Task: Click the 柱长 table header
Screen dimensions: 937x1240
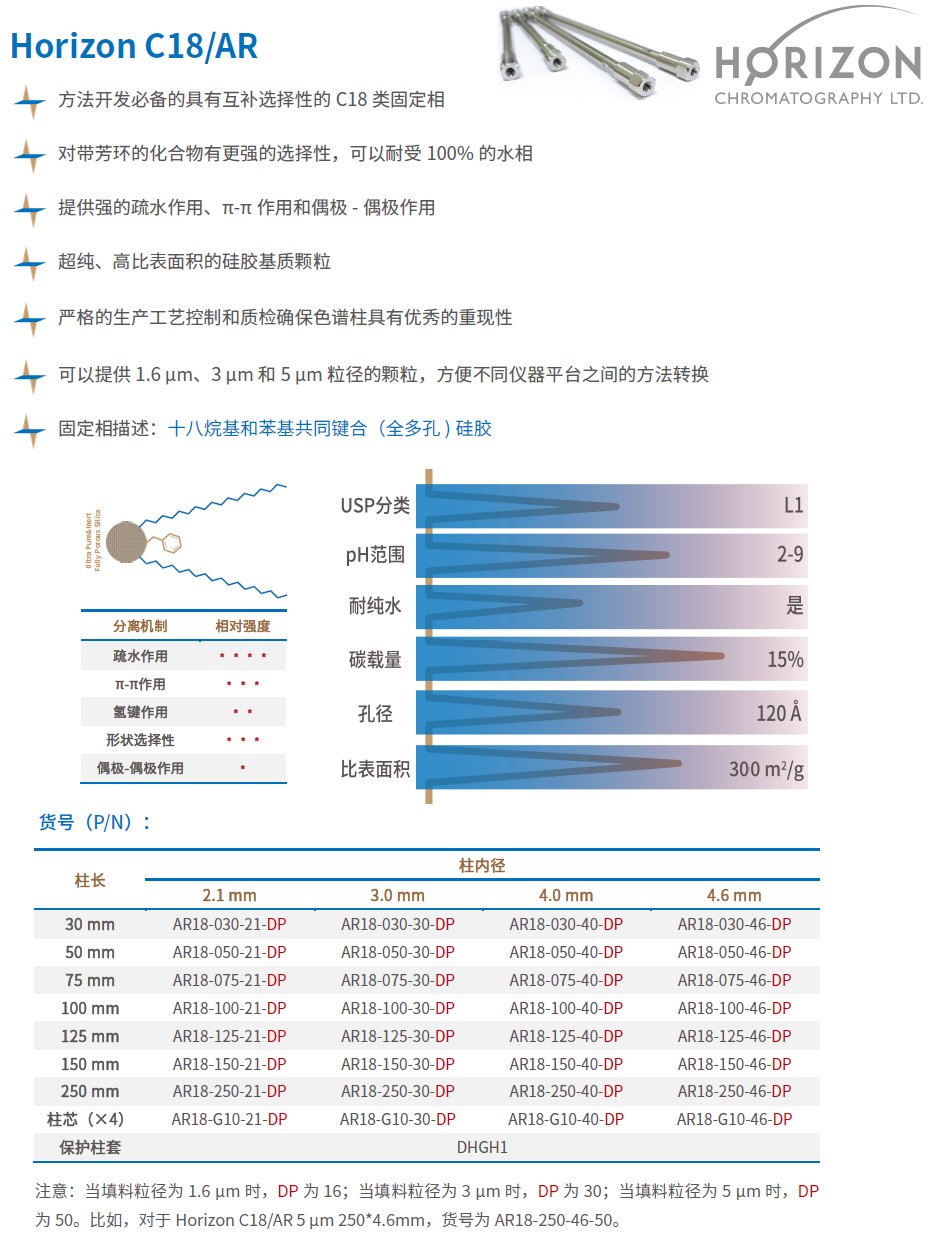Action: tap(90, 880)
